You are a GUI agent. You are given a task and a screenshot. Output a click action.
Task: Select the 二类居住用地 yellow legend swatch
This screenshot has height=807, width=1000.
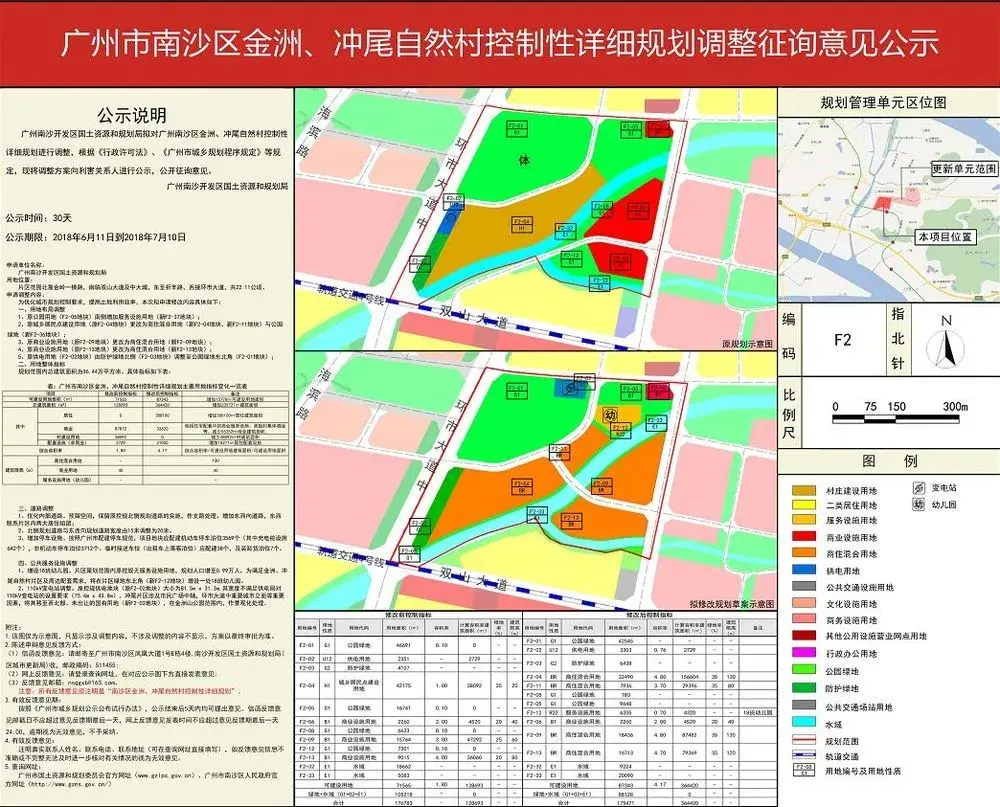(804, 505)
